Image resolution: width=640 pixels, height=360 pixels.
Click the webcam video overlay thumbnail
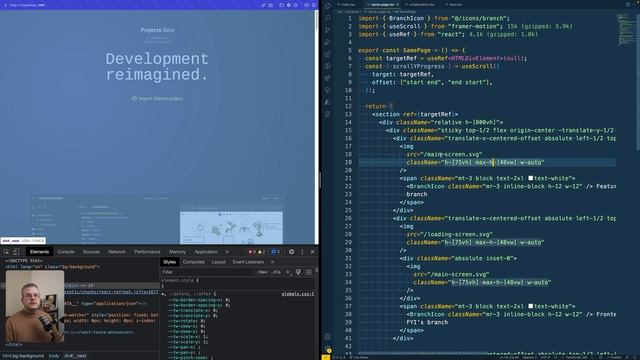click(x=35, y=306)
